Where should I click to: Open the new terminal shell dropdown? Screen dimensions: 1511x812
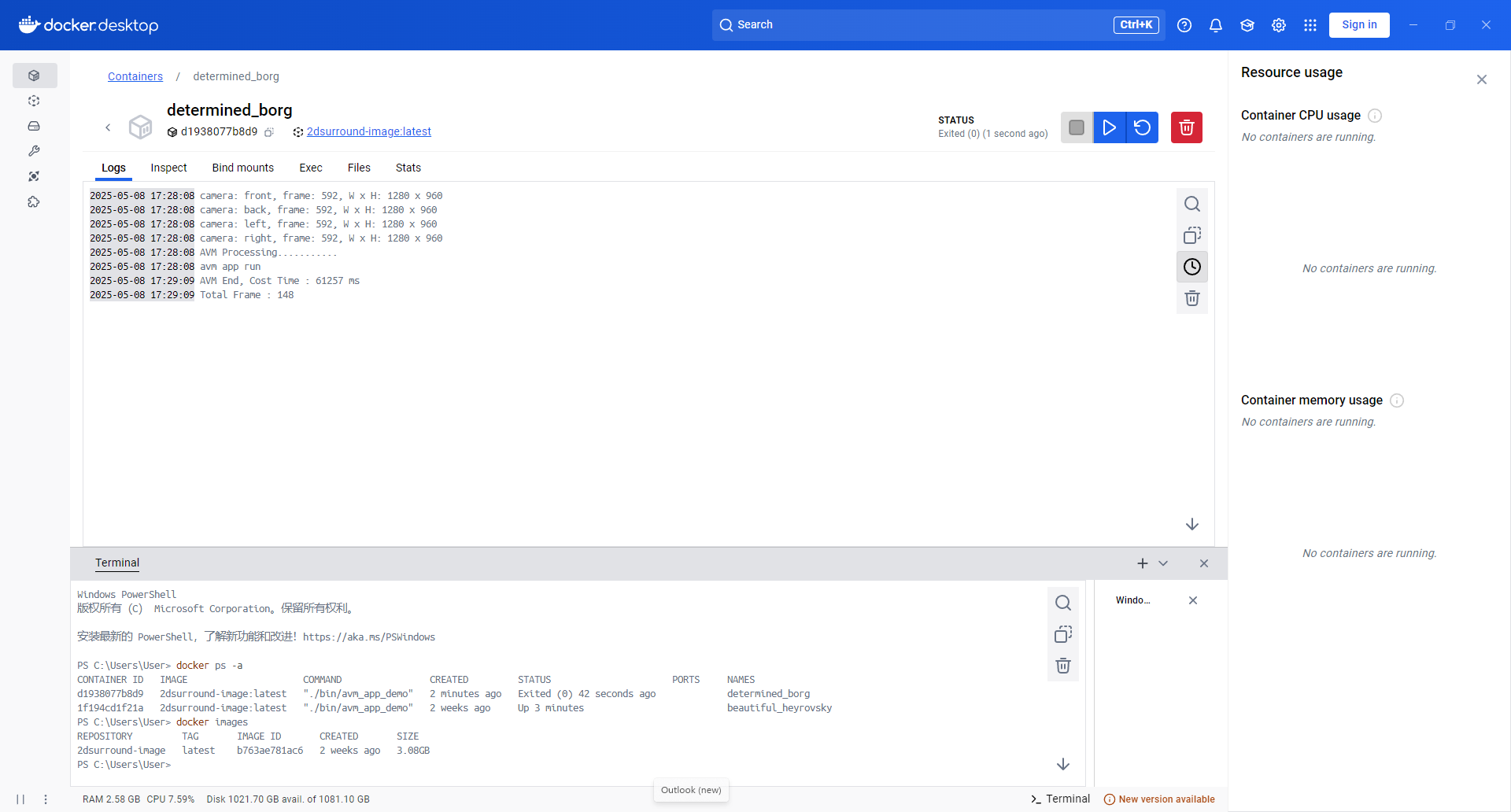(x=1163, y=563)
